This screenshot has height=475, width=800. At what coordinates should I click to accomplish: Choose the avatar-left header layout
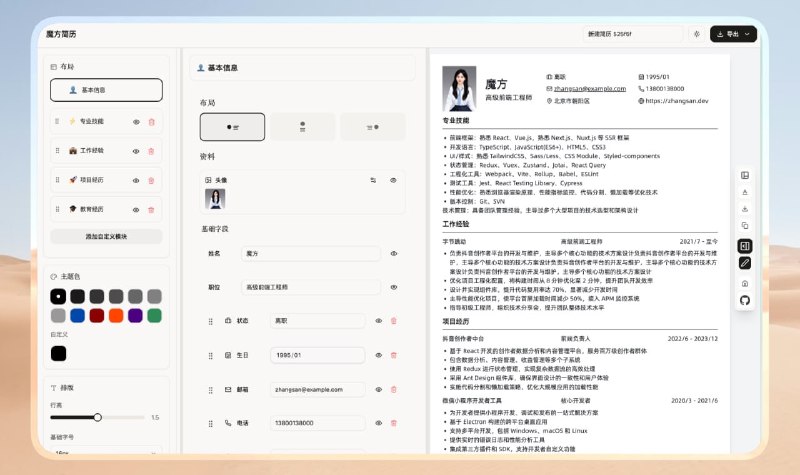[x=232, y=127]
